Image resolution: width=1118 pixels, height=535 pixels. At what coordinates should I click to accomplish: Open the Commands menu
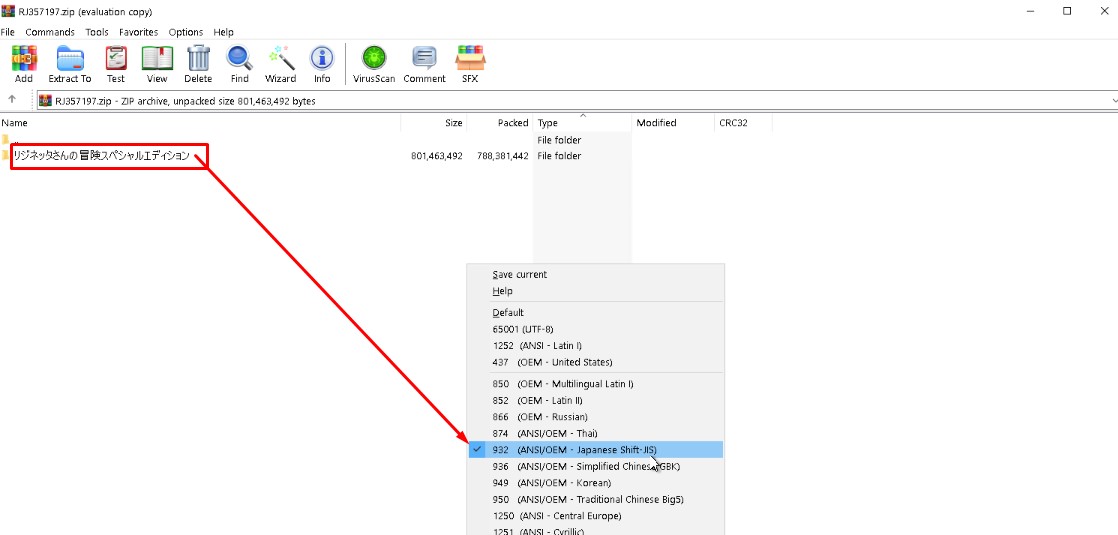click(x=50, y=32)
